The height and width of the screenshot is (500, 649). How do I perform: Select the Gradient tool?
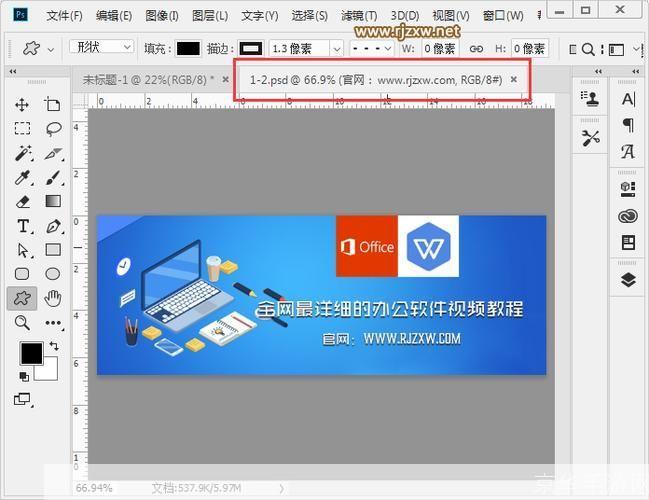click(x=53, y=201)
